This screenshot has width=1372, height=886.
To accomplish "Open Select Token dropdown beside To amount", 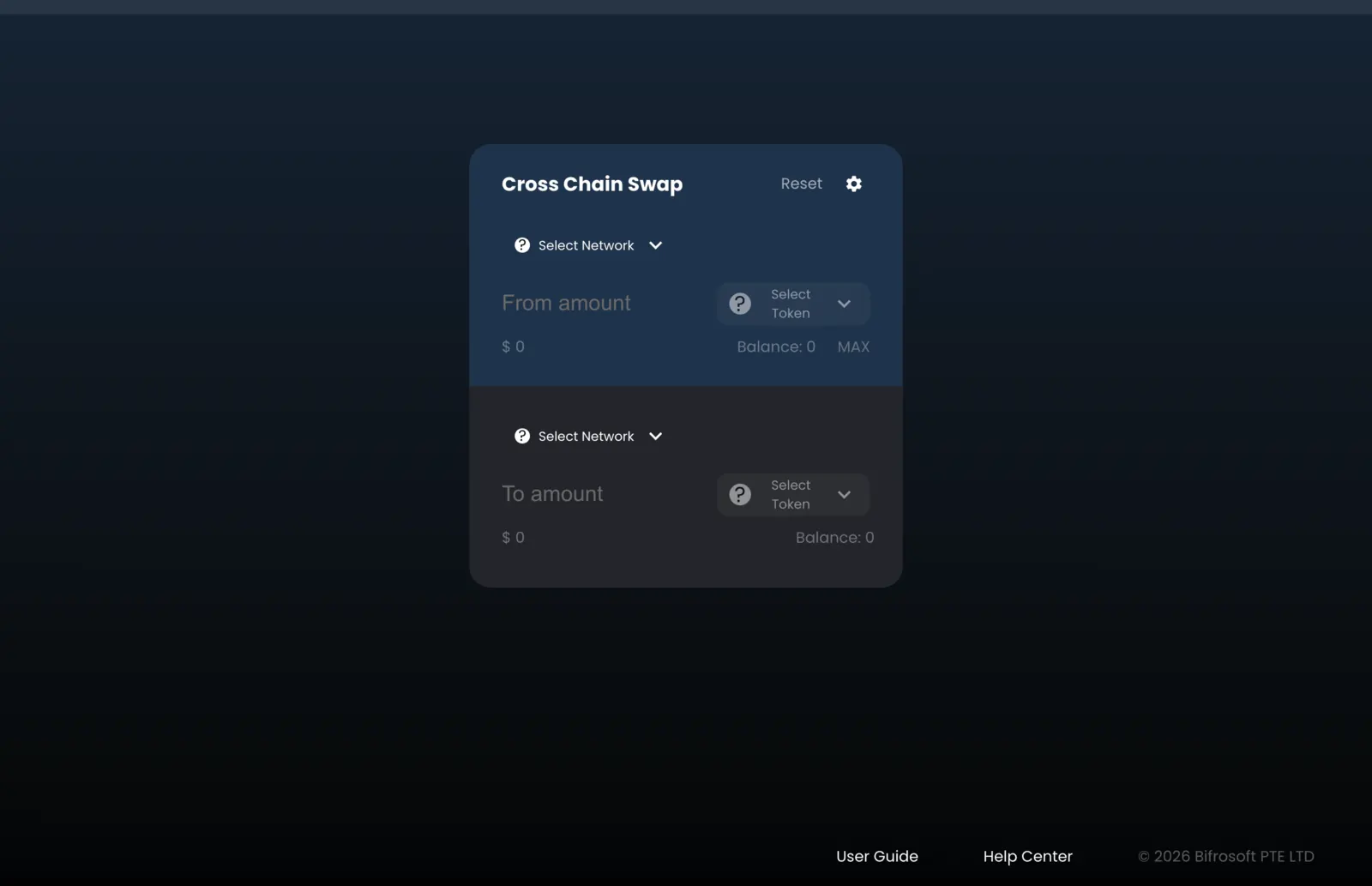I will tap(793, 495).
